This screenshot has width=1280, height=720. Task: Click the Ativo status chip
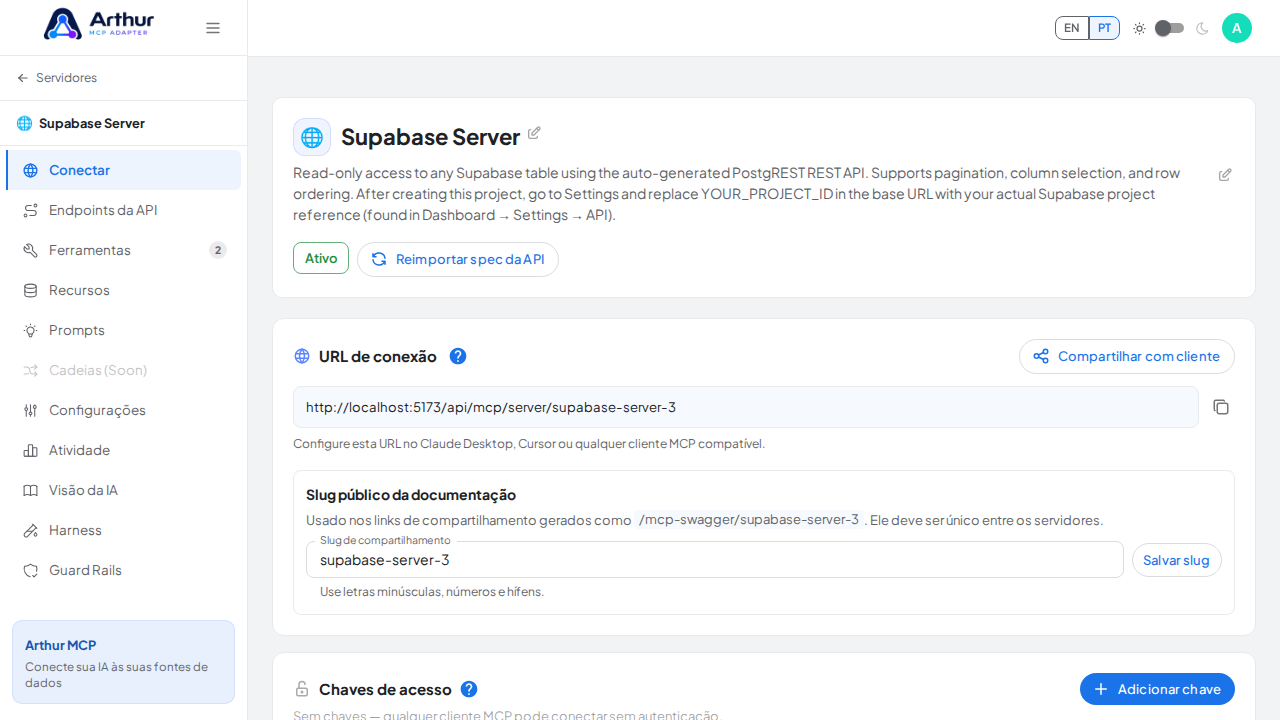point(321,258)
